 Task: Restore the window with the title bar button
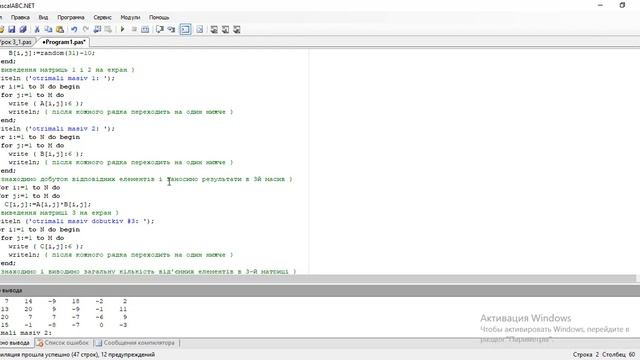point(622,5)
